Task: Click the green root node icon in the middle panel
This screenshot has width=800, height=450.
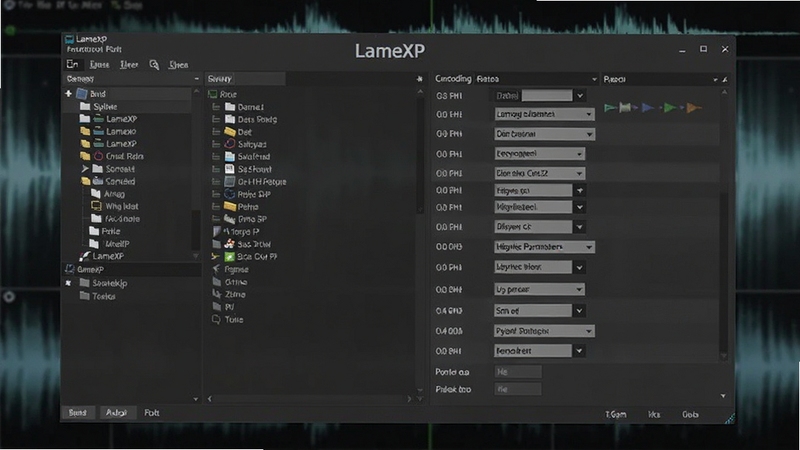Action: [213, 94]
